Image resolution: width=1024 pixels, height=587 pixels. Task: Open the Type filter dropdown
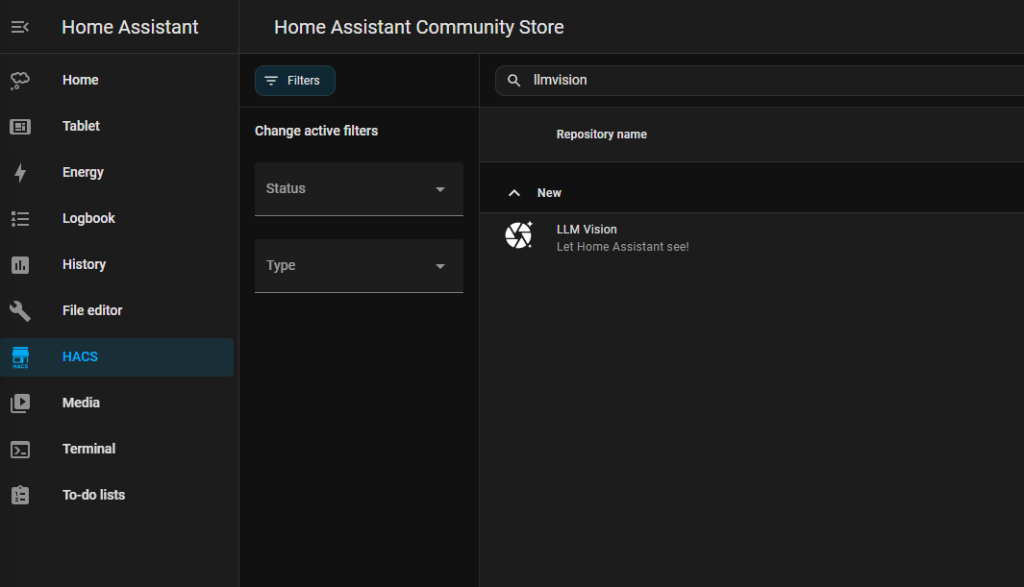pyautogui.click(x=359, y=266)
